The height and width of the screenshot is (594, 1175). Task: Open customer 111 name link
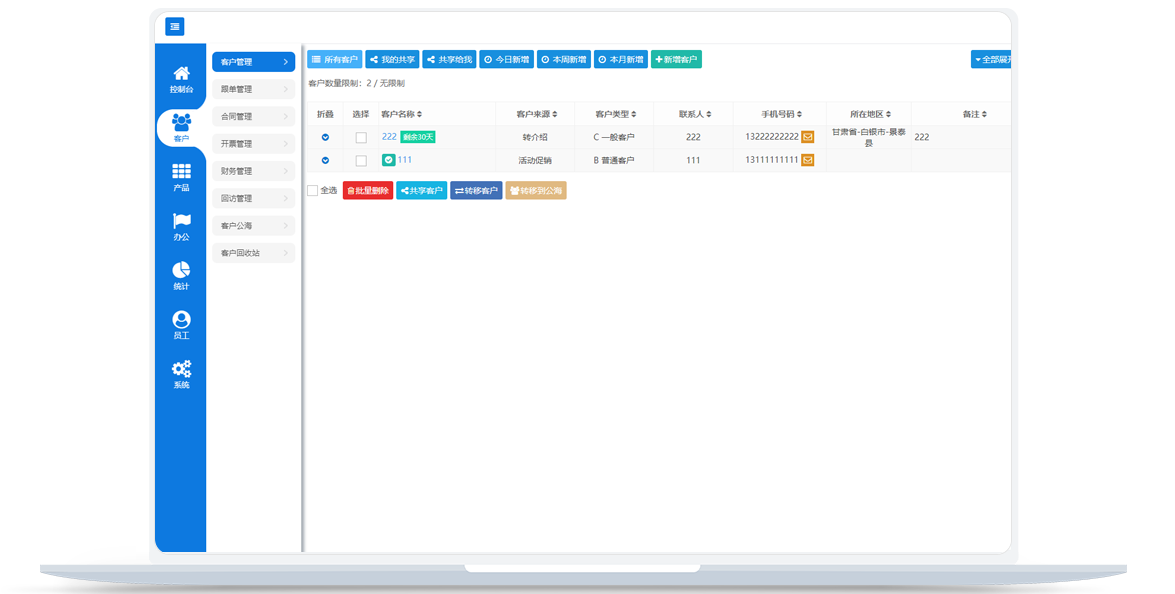405,160
